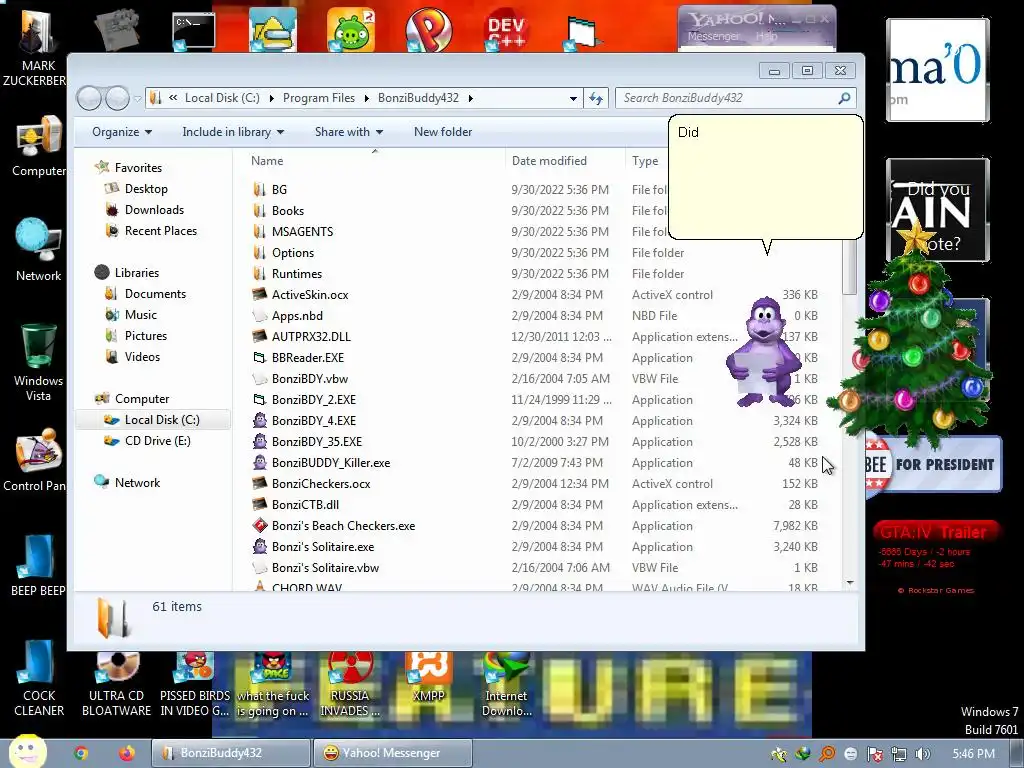Select the Books folder icon
This screenshot has height=768, width=1024.
pos(259,210)
